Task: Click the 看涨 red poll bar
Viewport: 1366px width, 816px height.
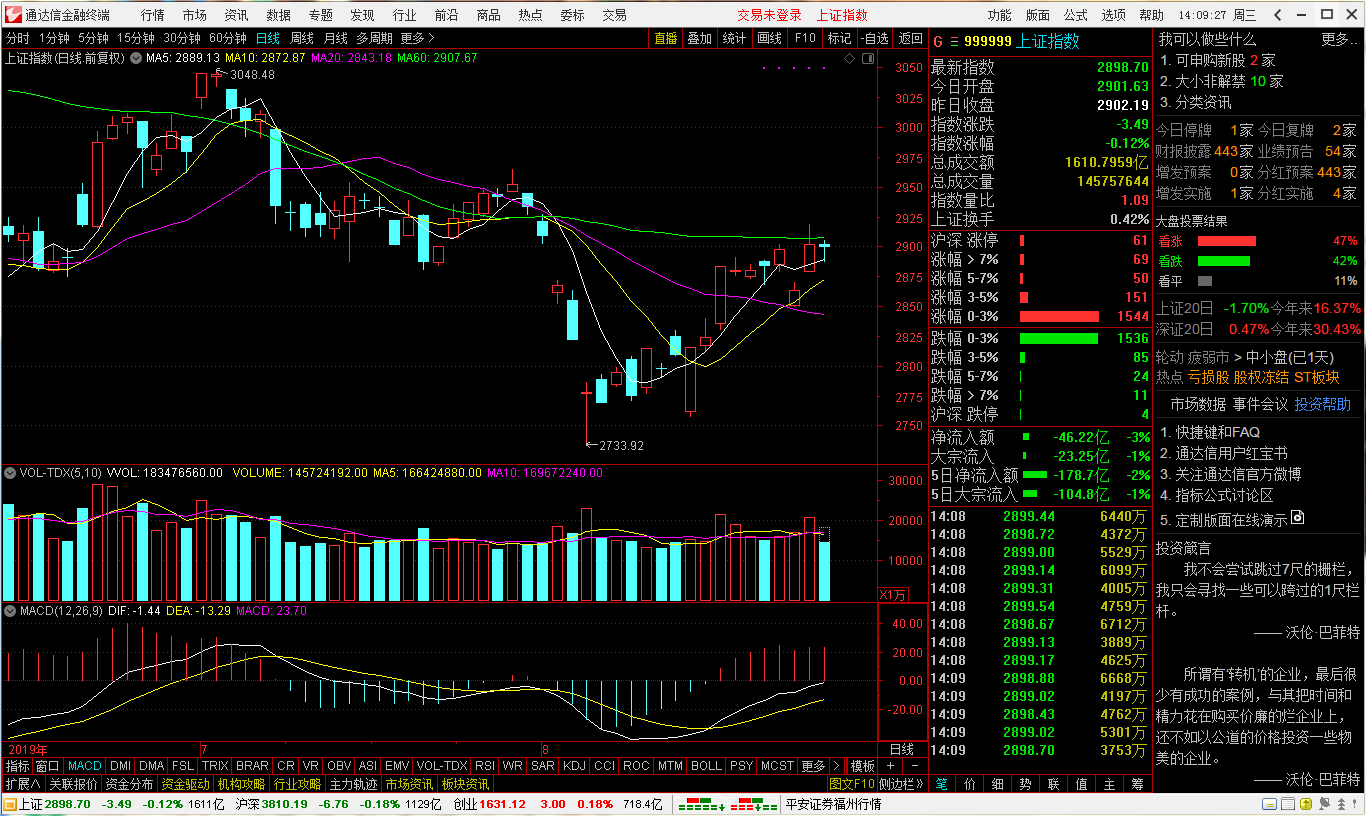Action: [1227, 241]
